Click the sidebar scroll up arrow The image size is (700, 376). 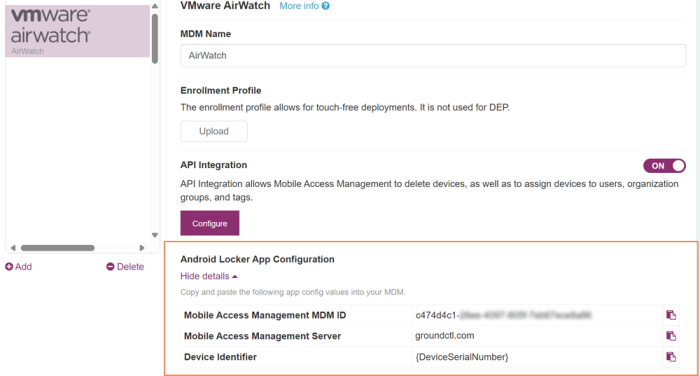tap(154, 6)
